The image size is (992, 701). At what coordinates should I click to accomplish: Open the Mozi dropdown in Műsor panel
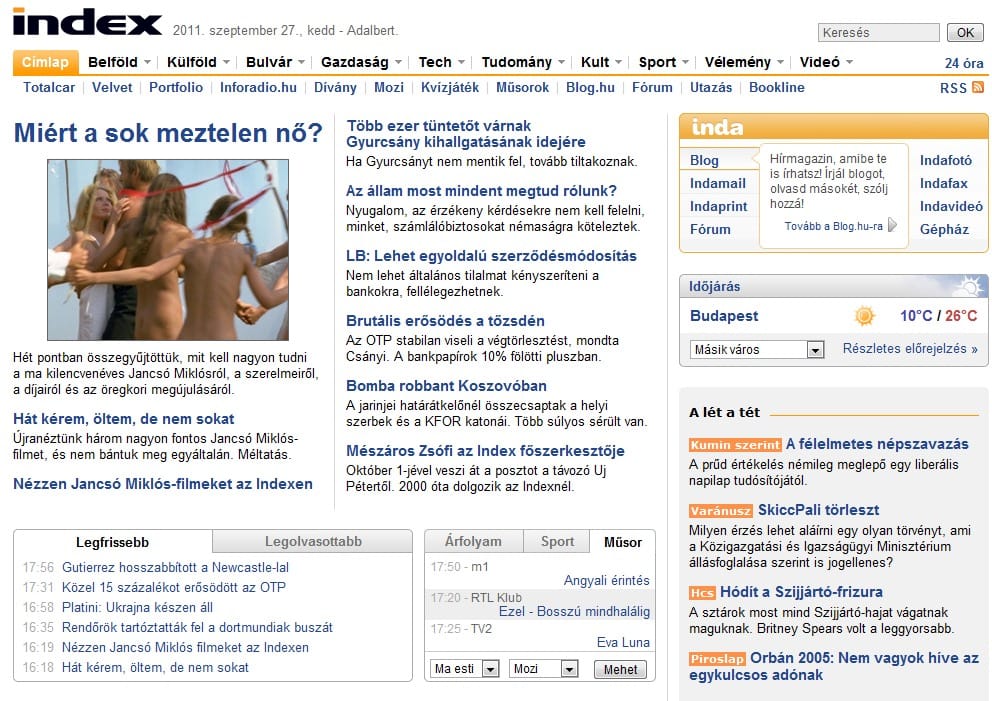click(x=543, y=669)
